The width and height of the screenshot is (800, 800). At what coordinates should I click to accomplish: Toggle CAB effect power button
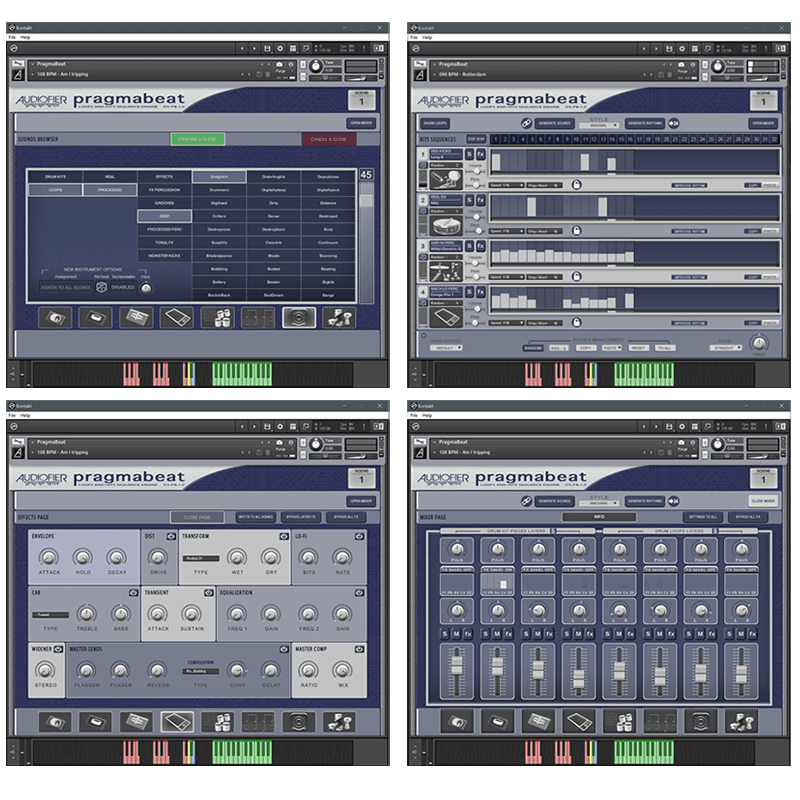click(133, 592)
